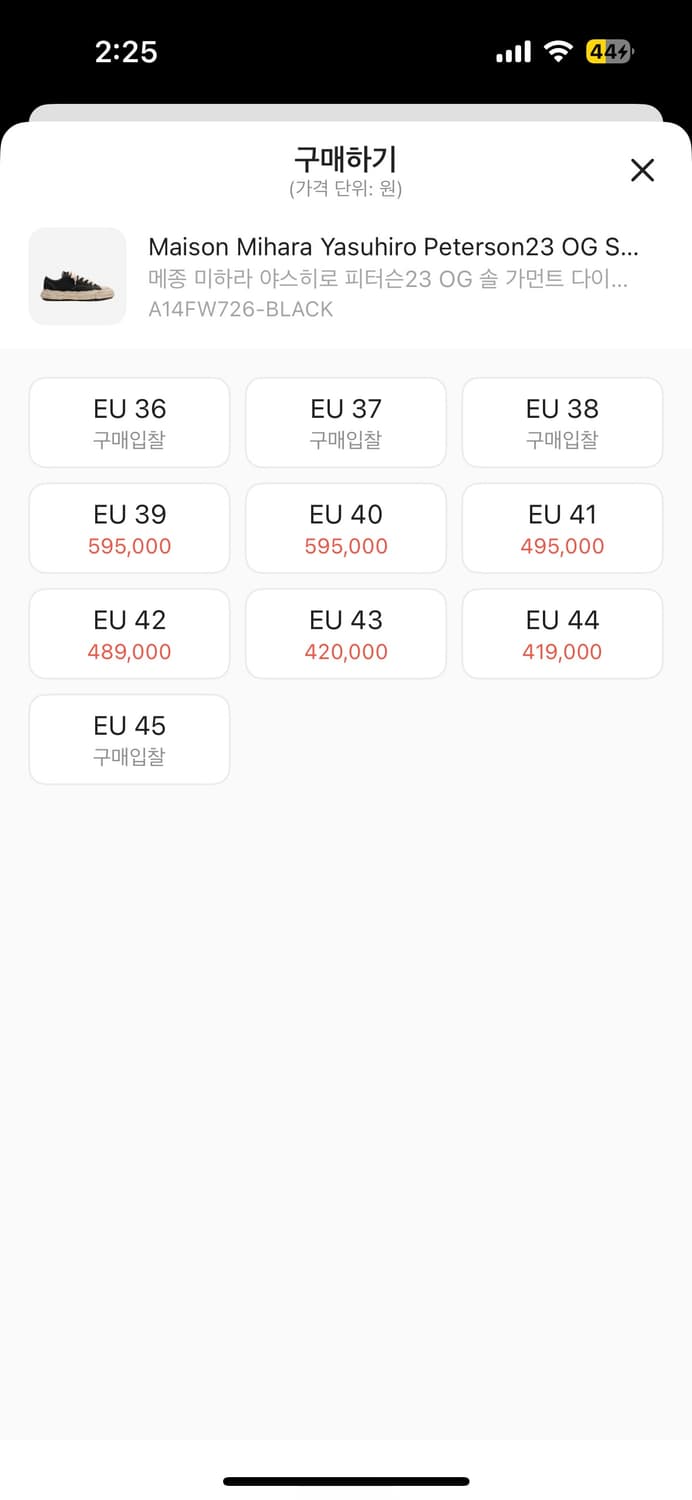Screen dimensions: 692x1500
Task: Tap the cellular signal bars icon
Action: coord(513,52)
